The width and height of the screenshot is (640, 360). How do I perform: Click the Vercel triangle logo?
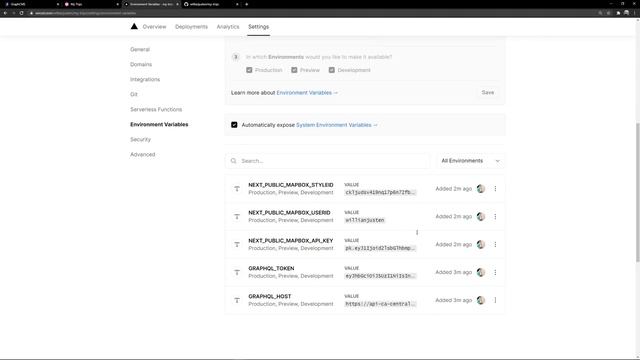point(134,27)
